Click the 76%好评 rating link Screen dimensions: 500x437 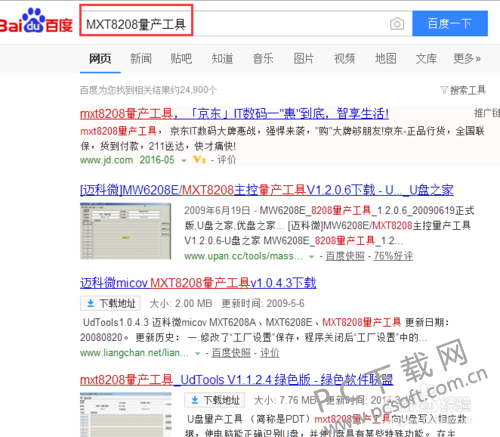click(393, 256)
